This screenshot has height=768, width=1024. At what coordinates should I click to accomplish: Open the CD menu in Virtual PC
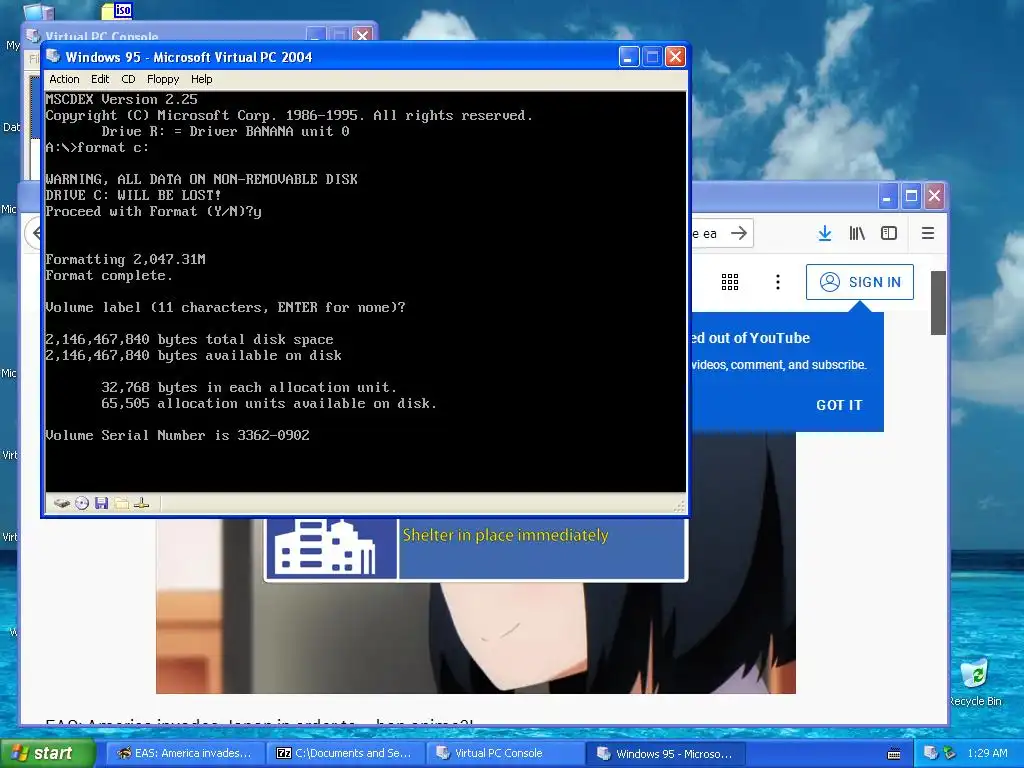click(128, 79)
